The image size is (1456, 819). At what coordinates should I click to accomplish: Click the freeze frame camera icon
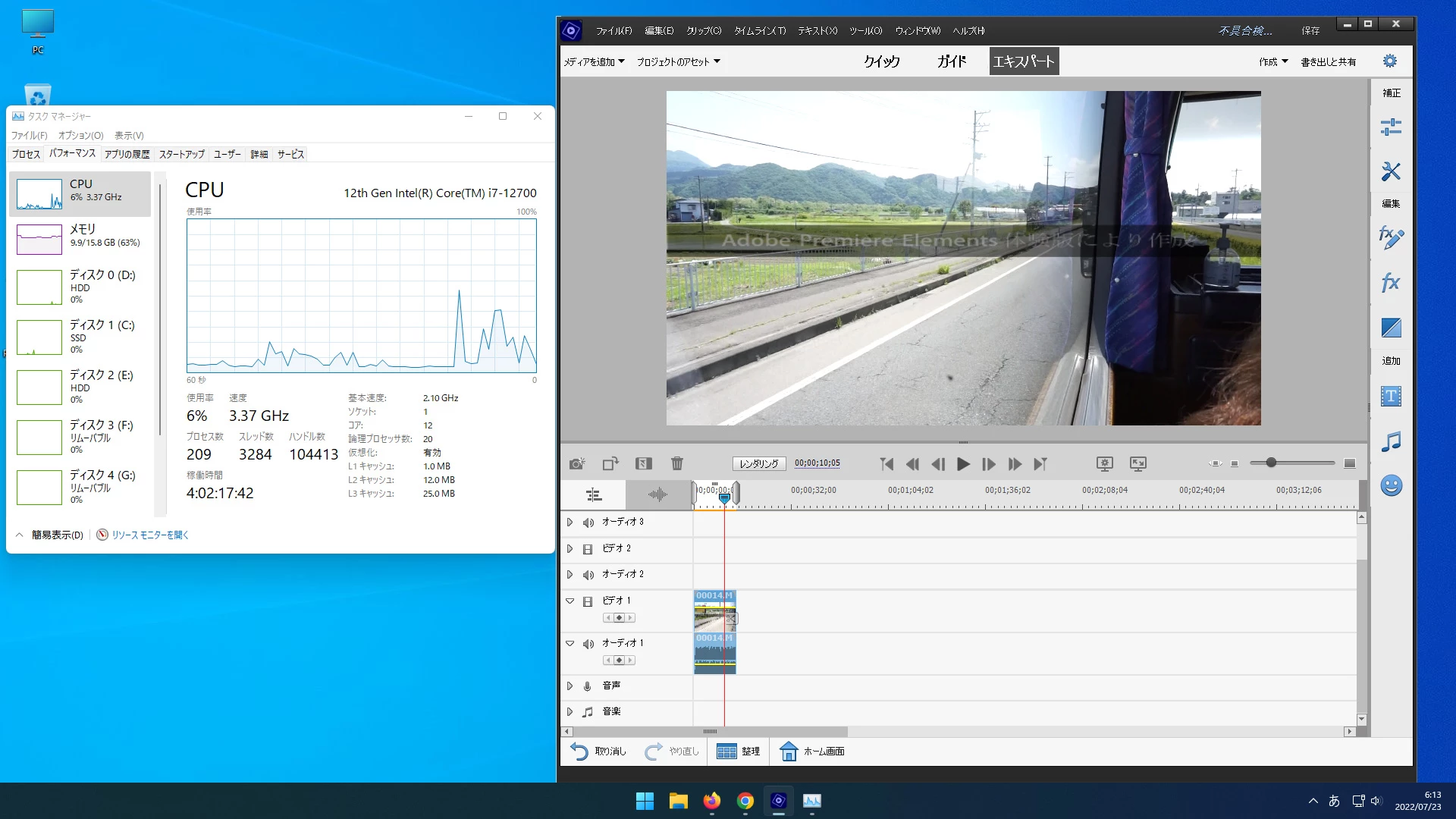[576, 463]
